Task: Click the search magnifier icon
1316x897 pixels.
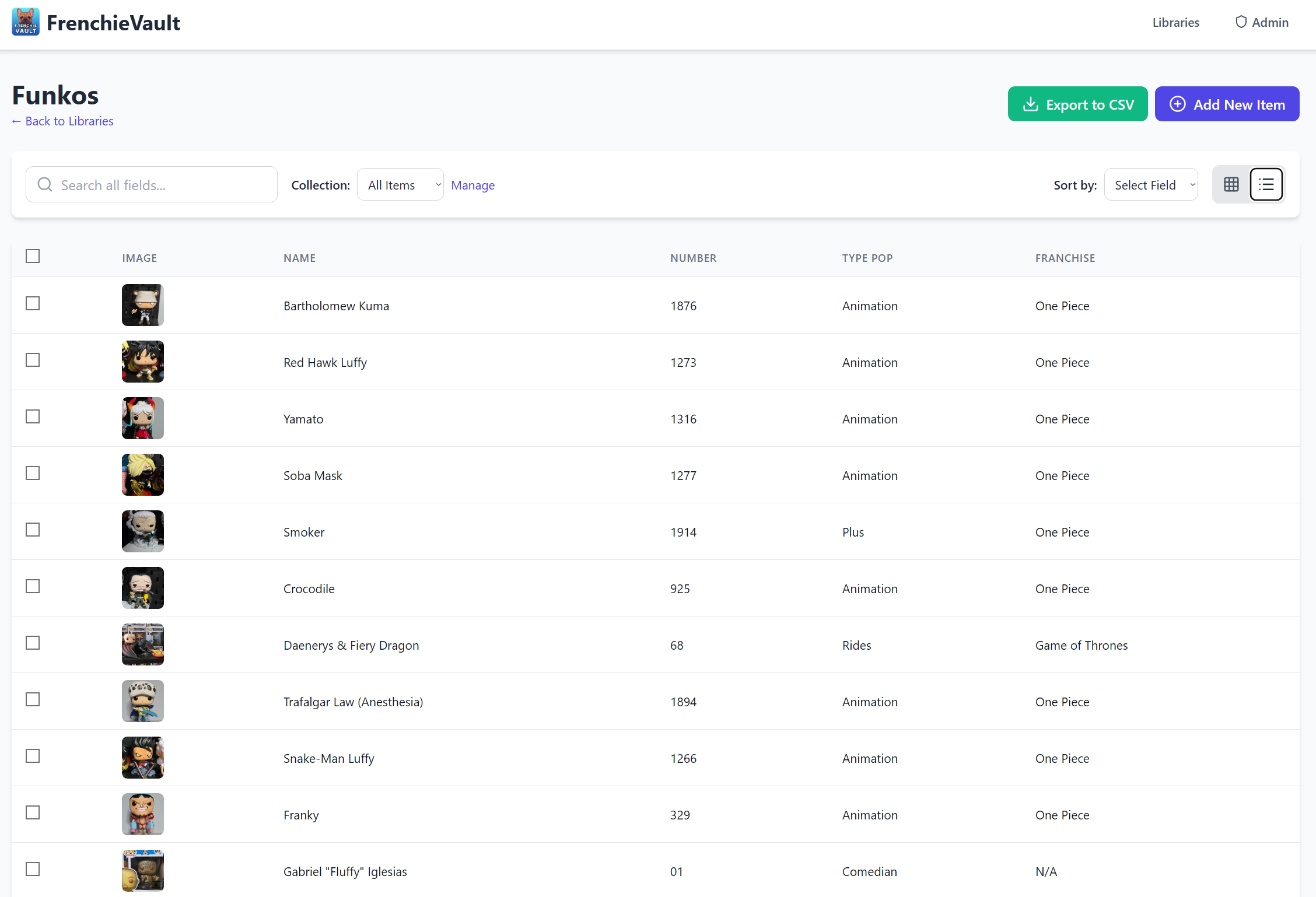Action: click(45, 185)
